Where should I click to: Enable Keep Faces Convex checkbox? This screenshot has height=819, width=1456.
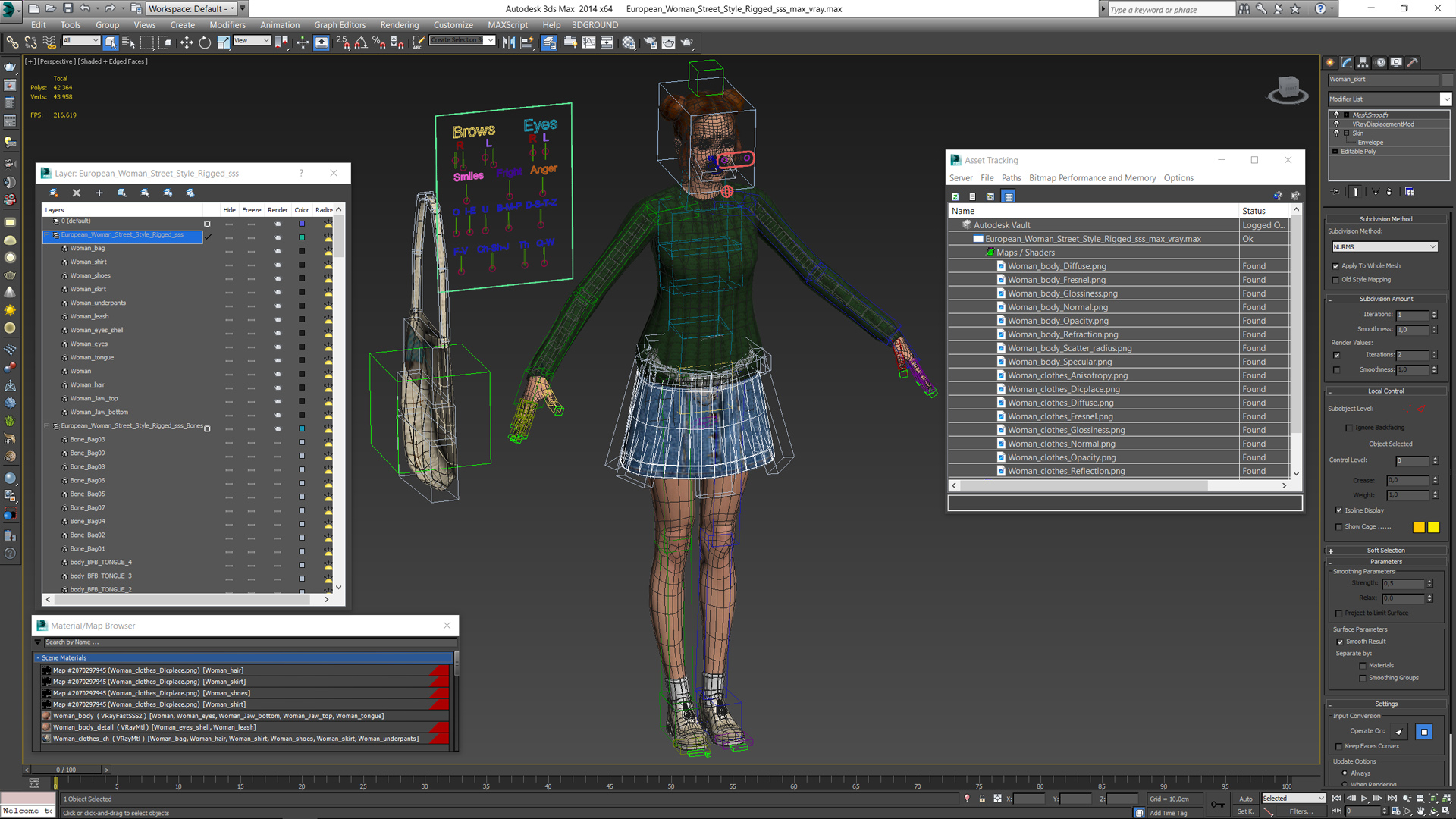click(1339, 746)
